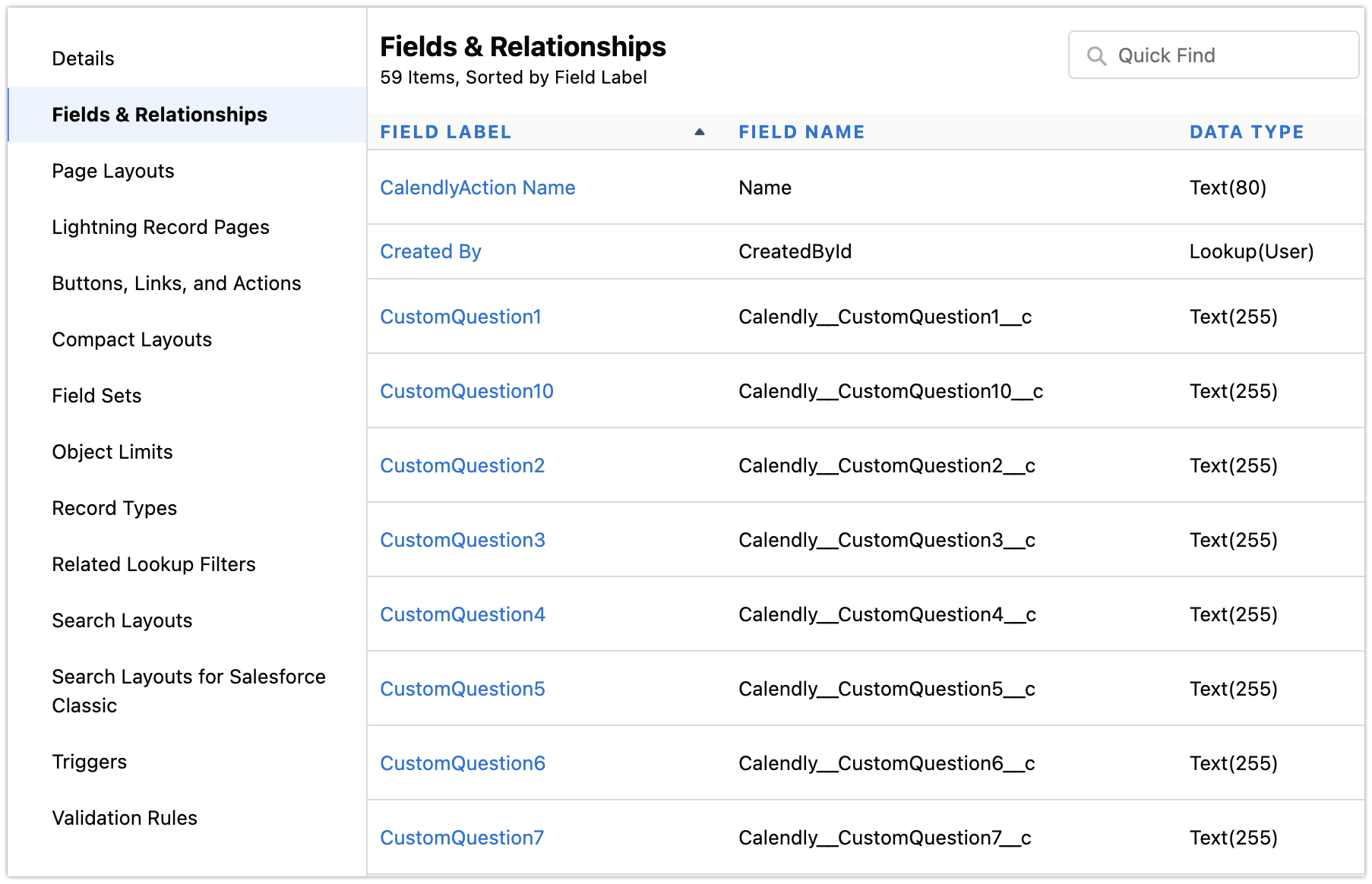Open the CalendlyAction Name field
This screenshot has height=884, width=1372.
pos(478,187)
